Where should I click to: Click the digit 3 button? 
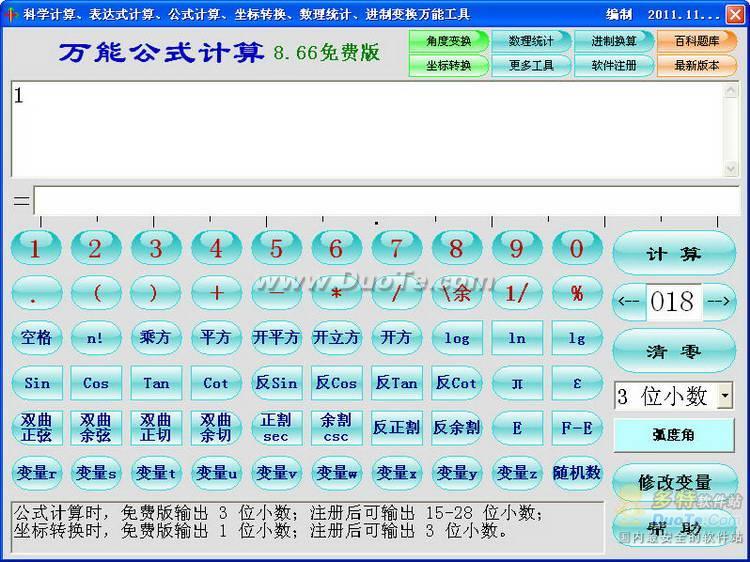(x=156, y=248)
